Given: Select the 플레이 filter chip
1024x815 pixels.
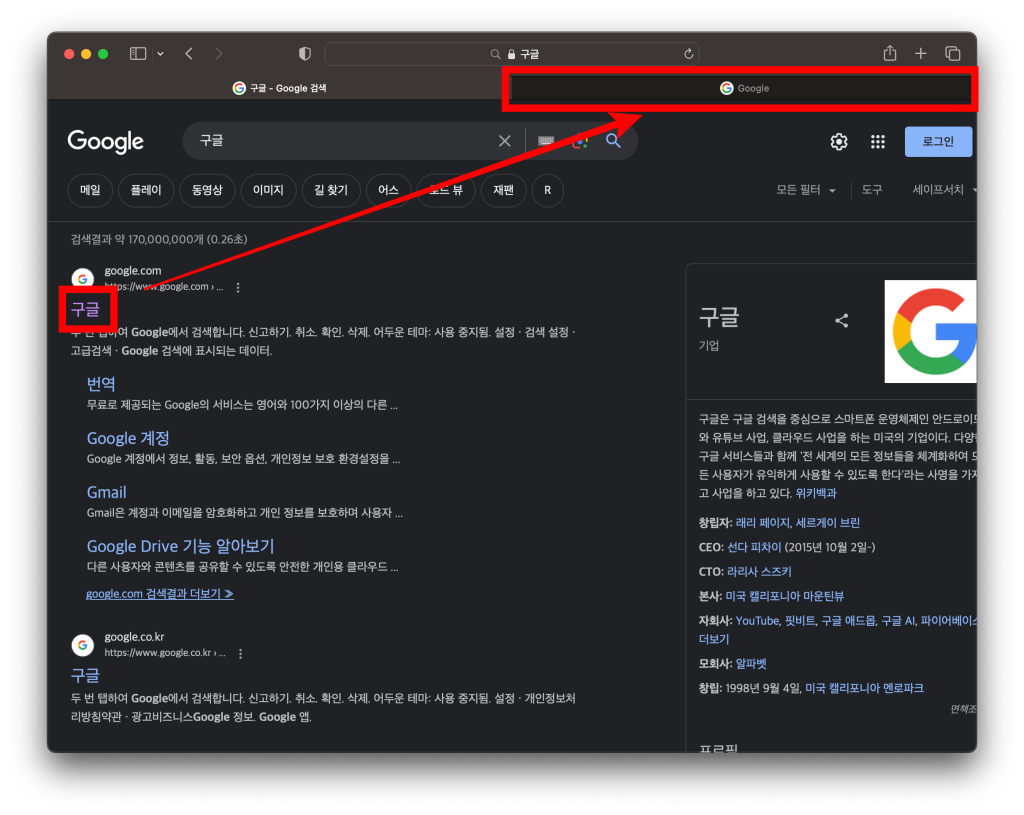Looking at the screenshot, I should pos(146,190).
